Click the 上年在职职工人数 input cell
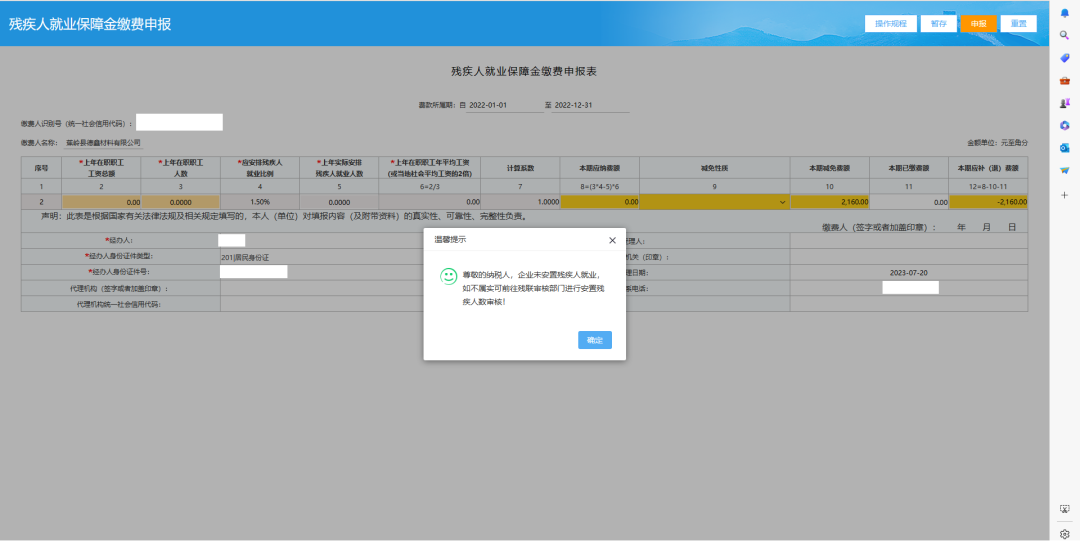 180,202
